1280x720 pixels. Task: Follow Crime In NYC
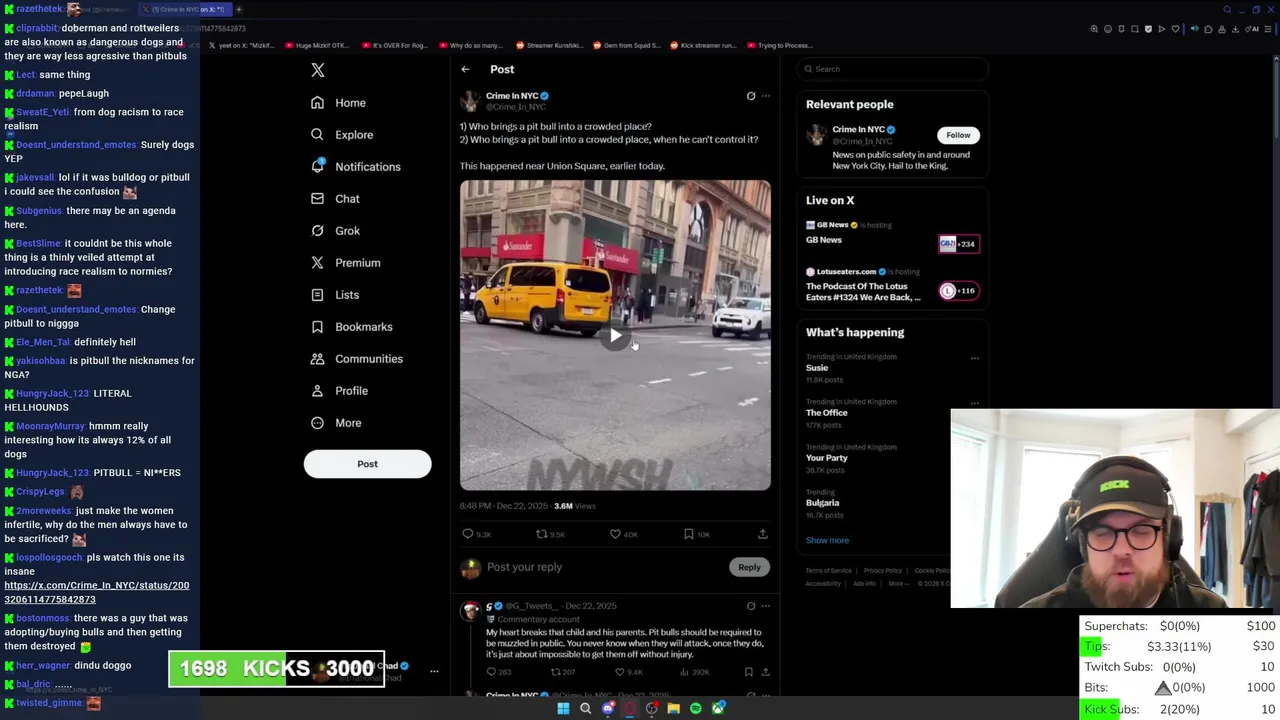point(958,135)
